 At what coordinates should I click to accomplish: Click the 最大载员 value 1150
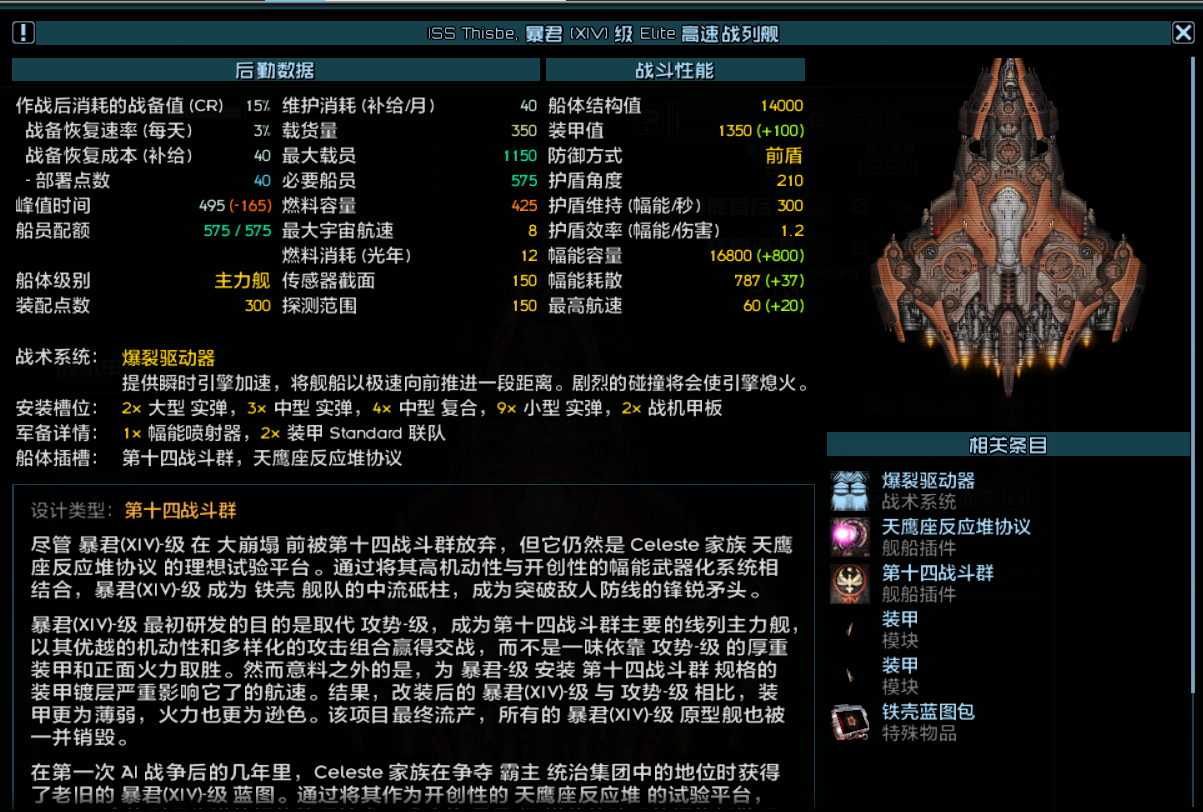click(x=520, y=156)
